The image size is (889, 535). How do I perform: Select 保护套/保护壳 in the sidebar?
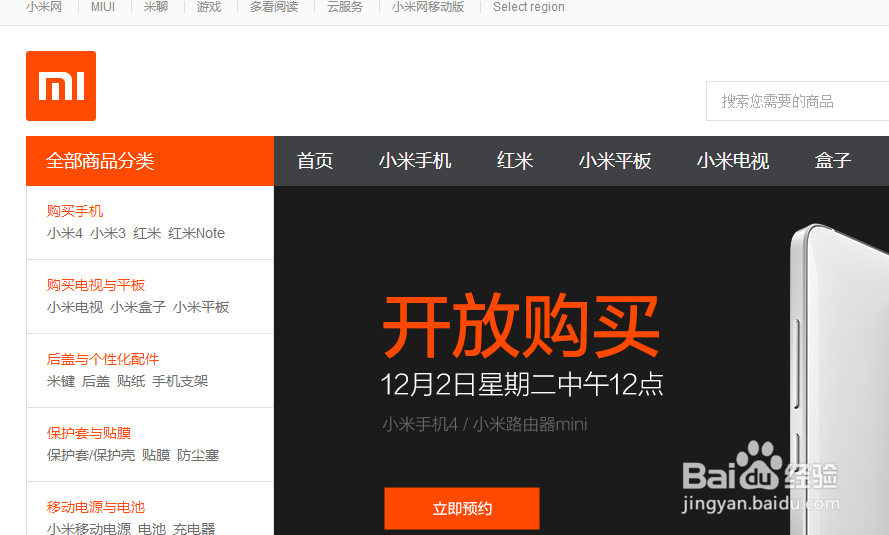tap(91, 455)
